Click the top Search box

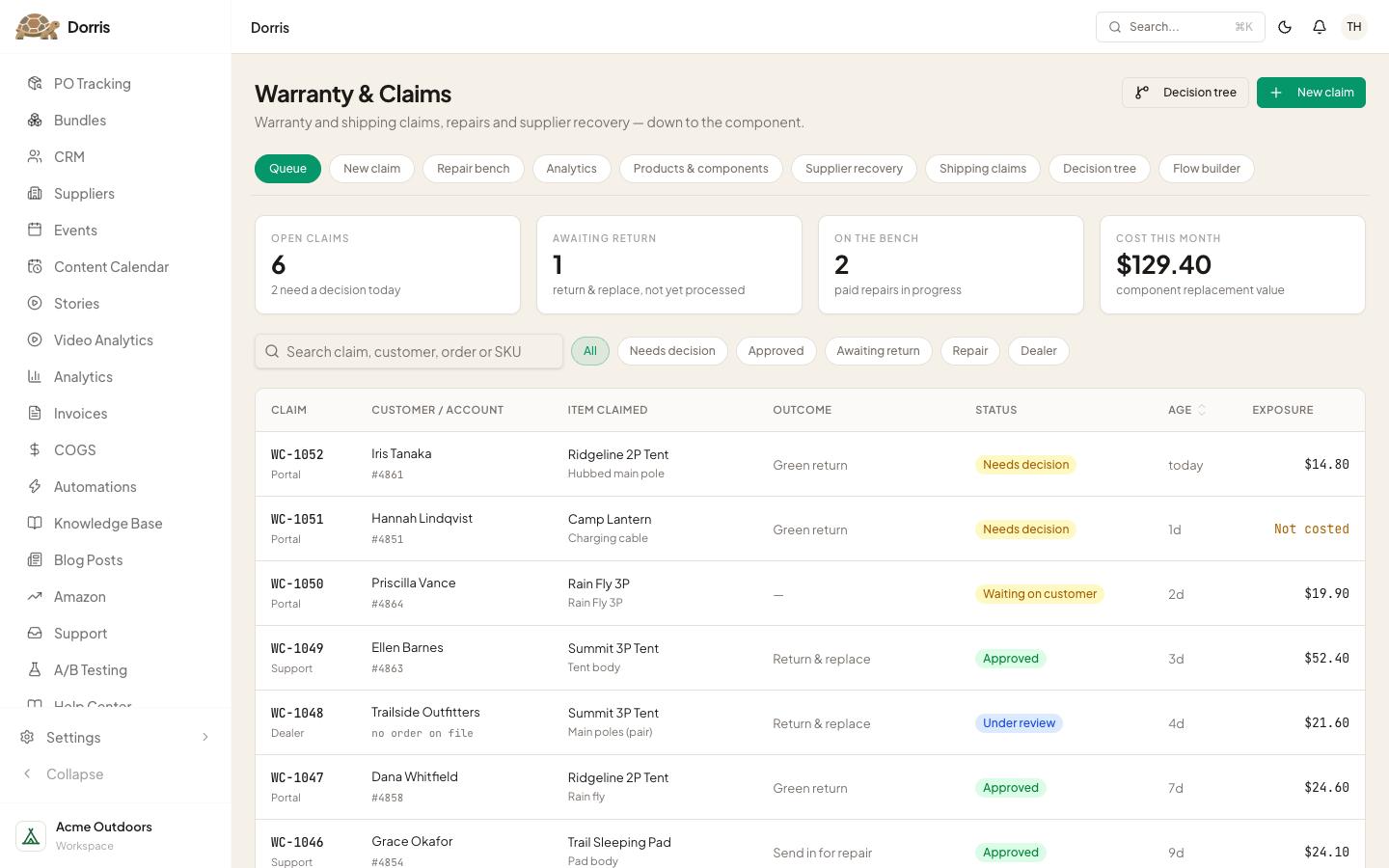[x=1181, y=27]
